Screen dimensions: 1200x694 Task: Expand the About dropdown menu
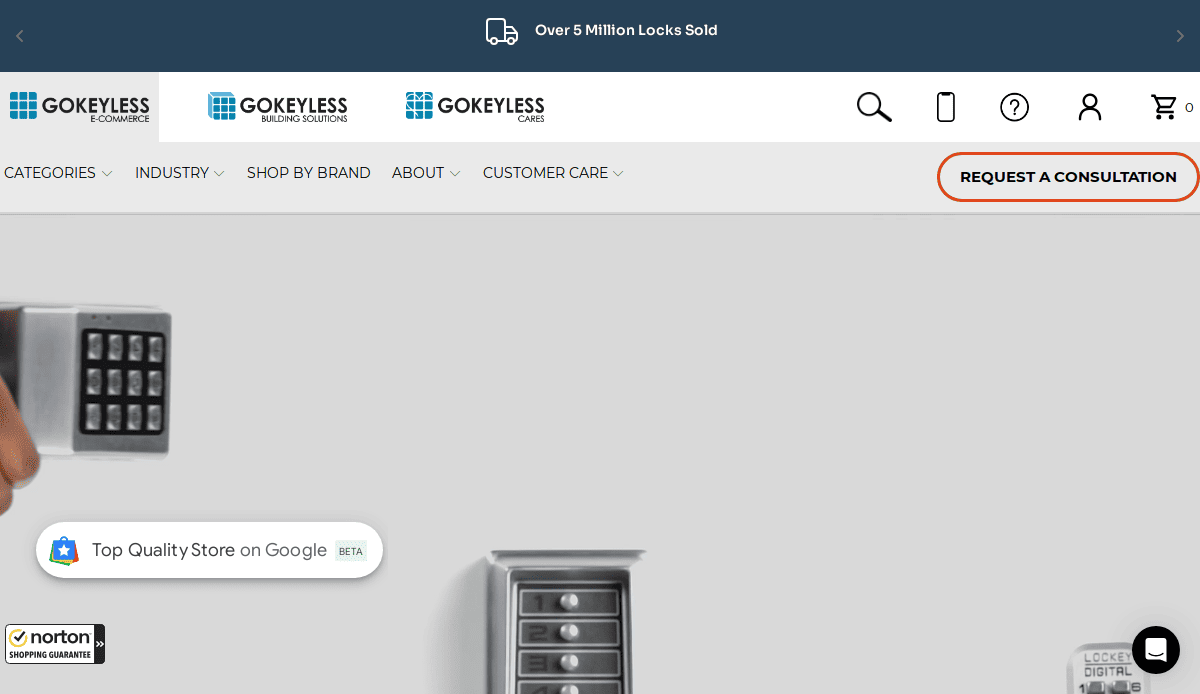click(x=425, y=173)
